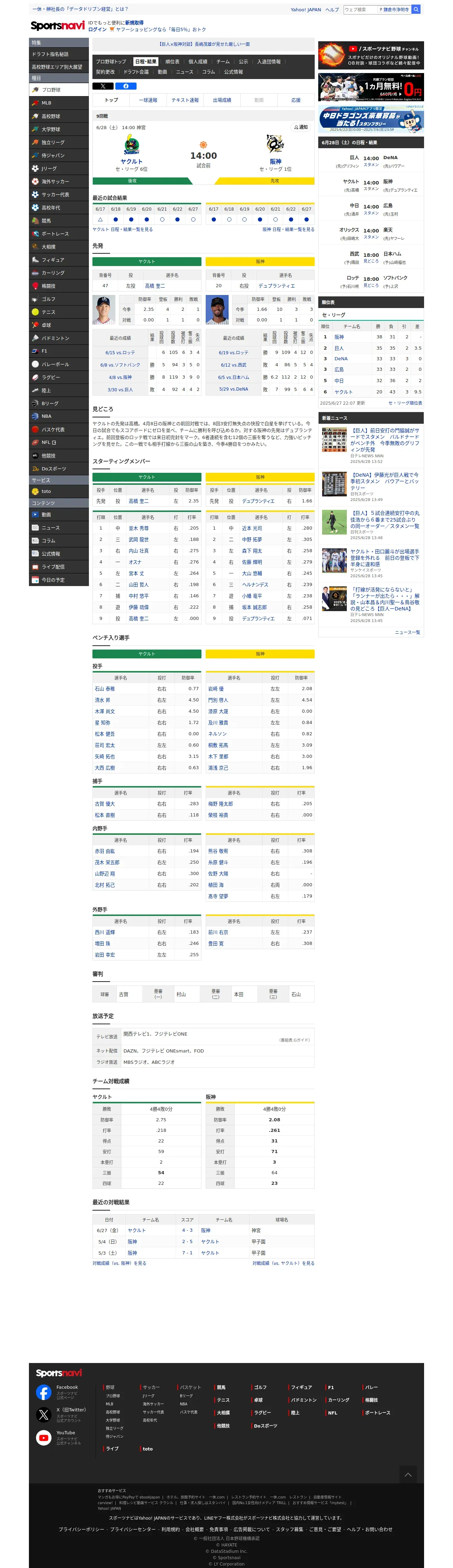Toggle the 通知 notification bell button

301,127
